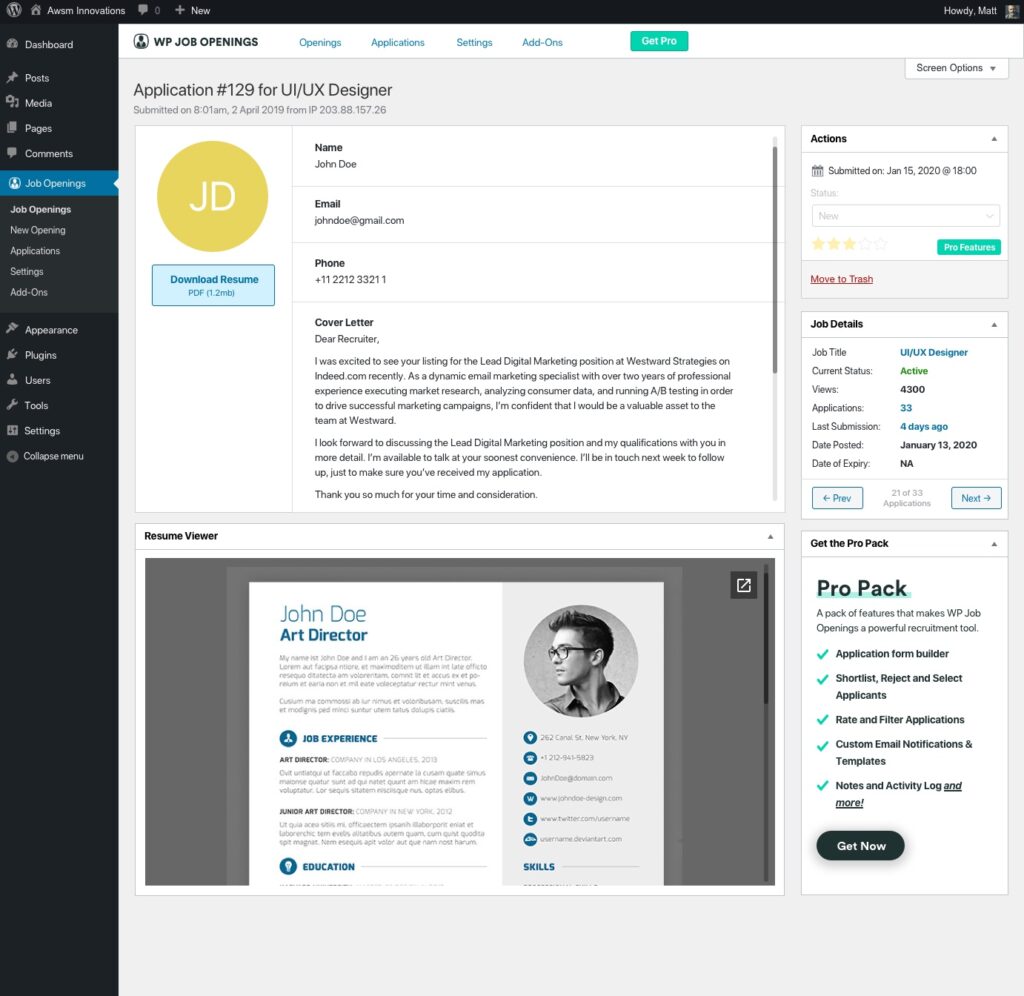
Task: Click the comments bubble icon in admin bar
Action: click(143, 10)
